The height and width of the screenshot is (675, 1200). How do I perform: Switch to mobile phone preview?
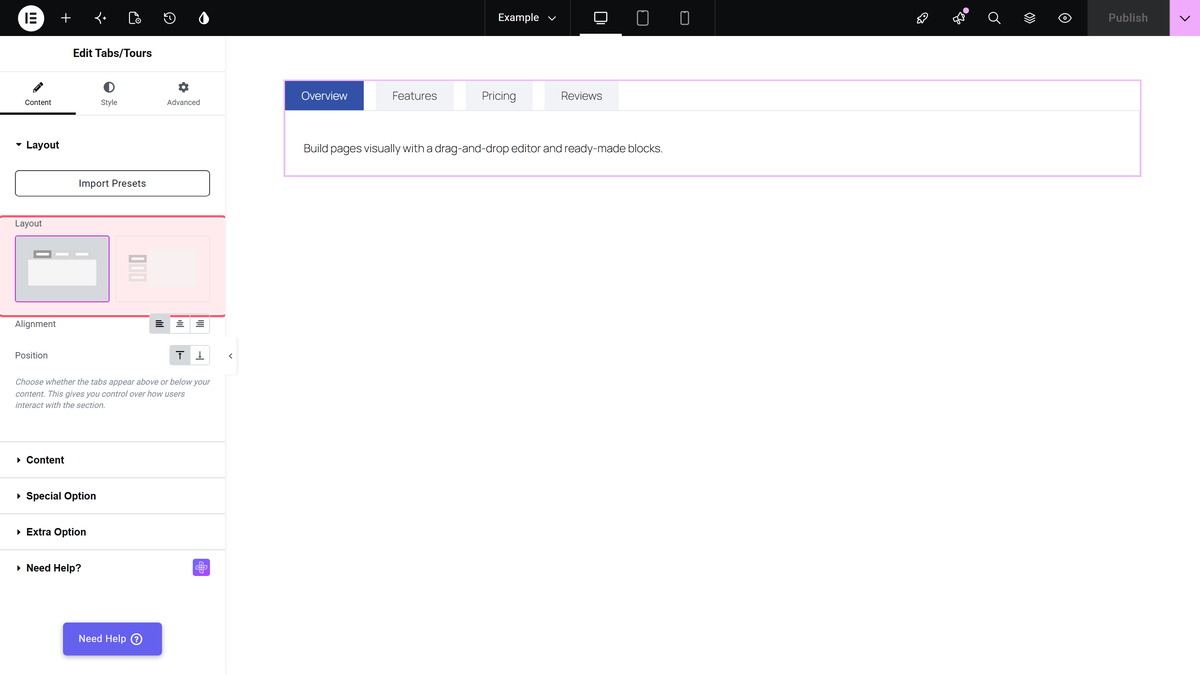685,18
